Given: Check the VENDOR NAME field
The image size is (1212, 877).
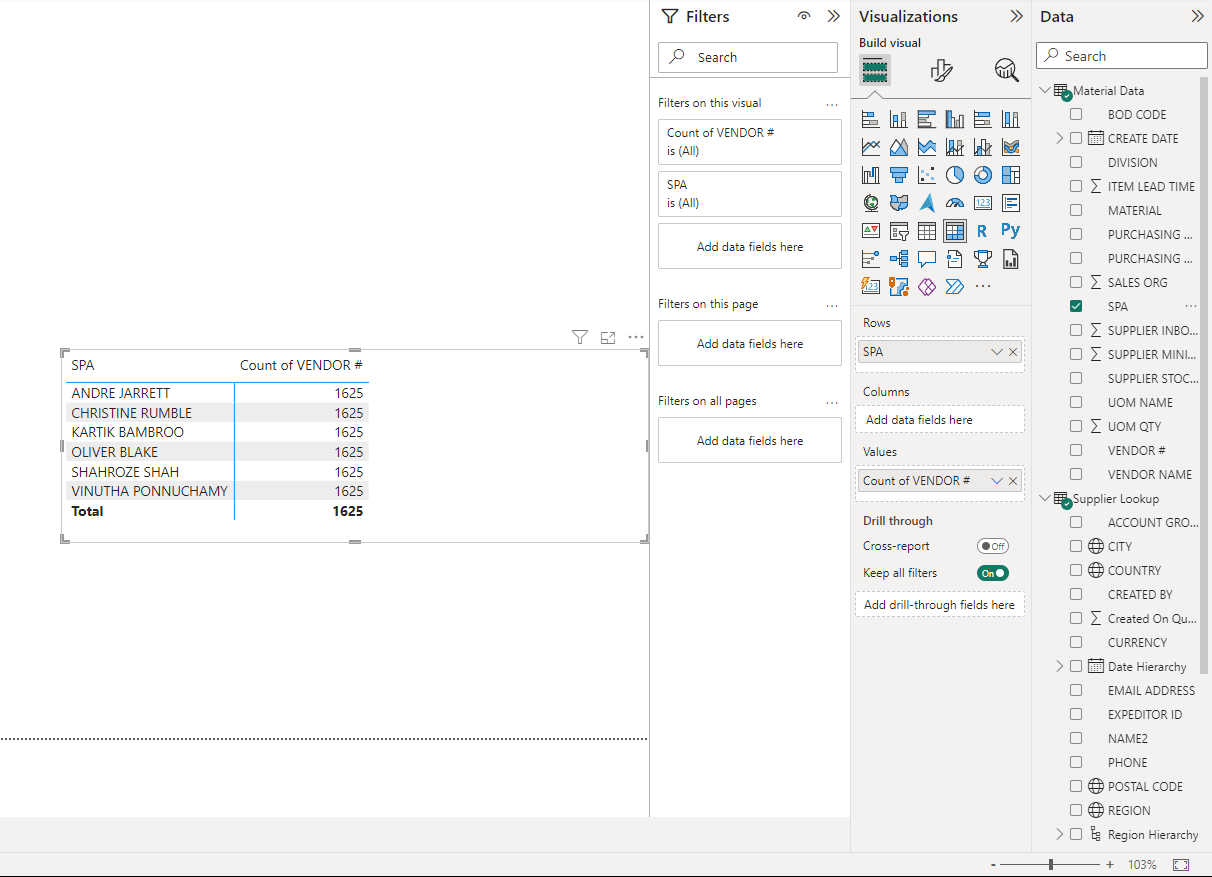Looking at the screenshot, I should pyautogui.click(x=1076, y=474).
